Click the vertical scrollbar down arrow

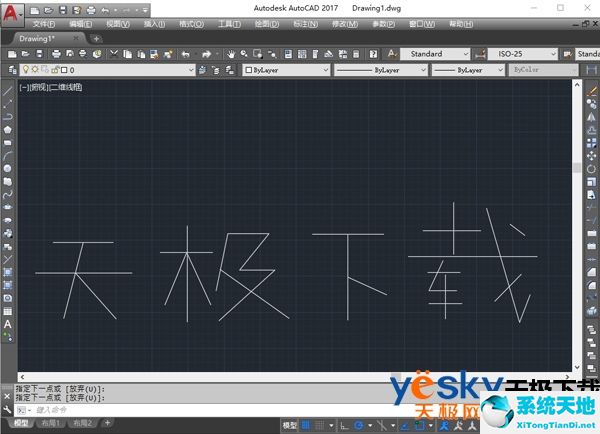[577, 367]
